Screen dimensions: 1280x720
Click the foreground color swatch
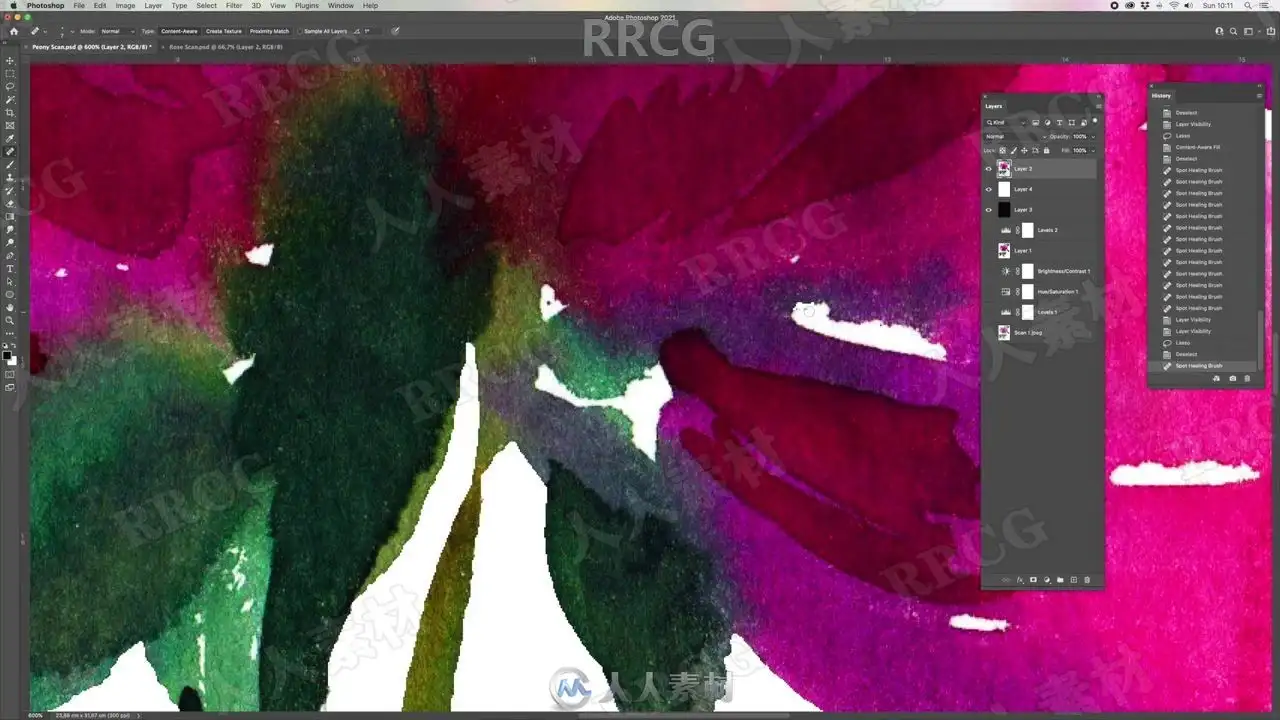[x=8, y=355]
